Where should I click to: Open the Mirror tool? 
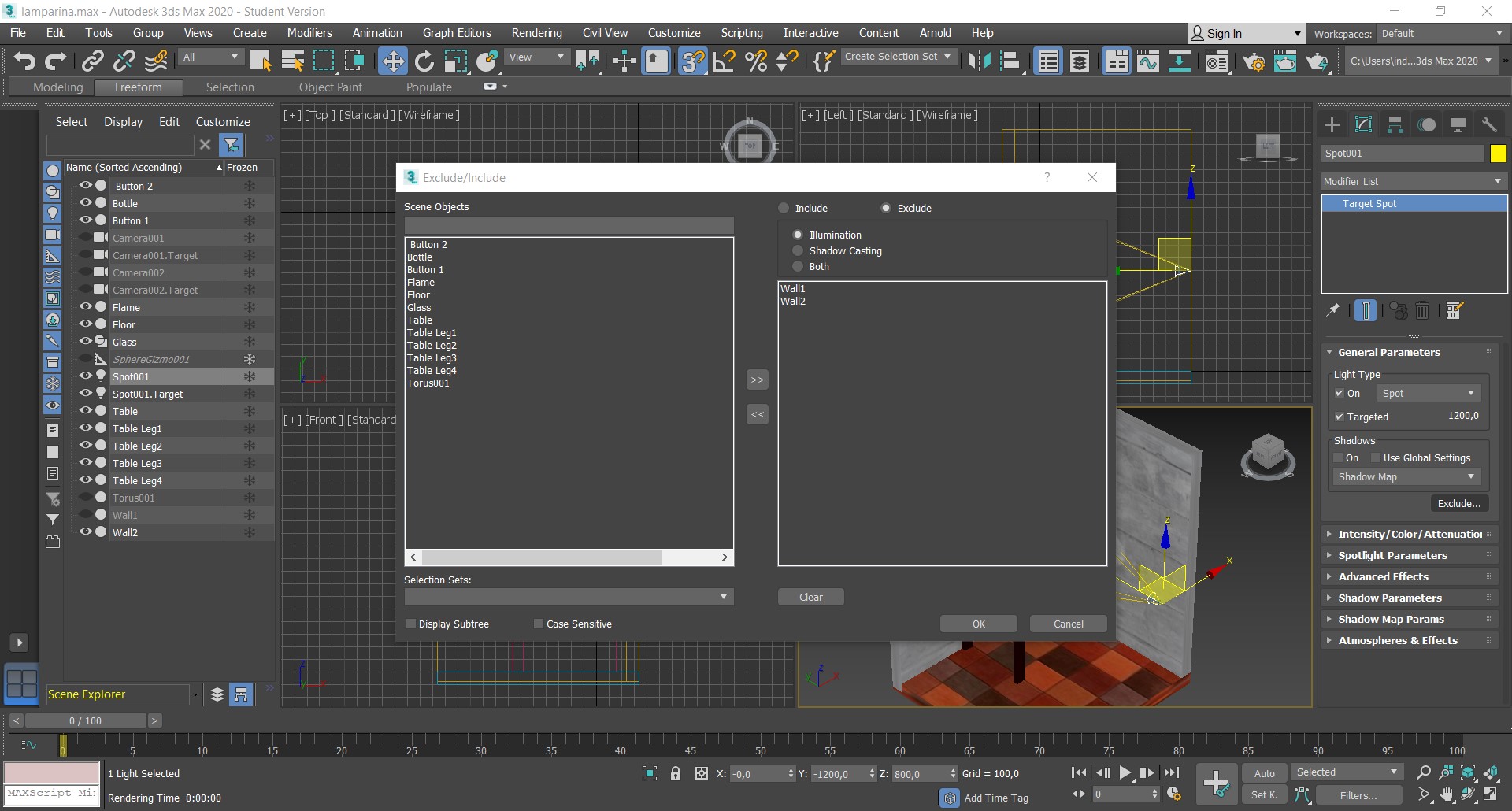pos(980,61)
